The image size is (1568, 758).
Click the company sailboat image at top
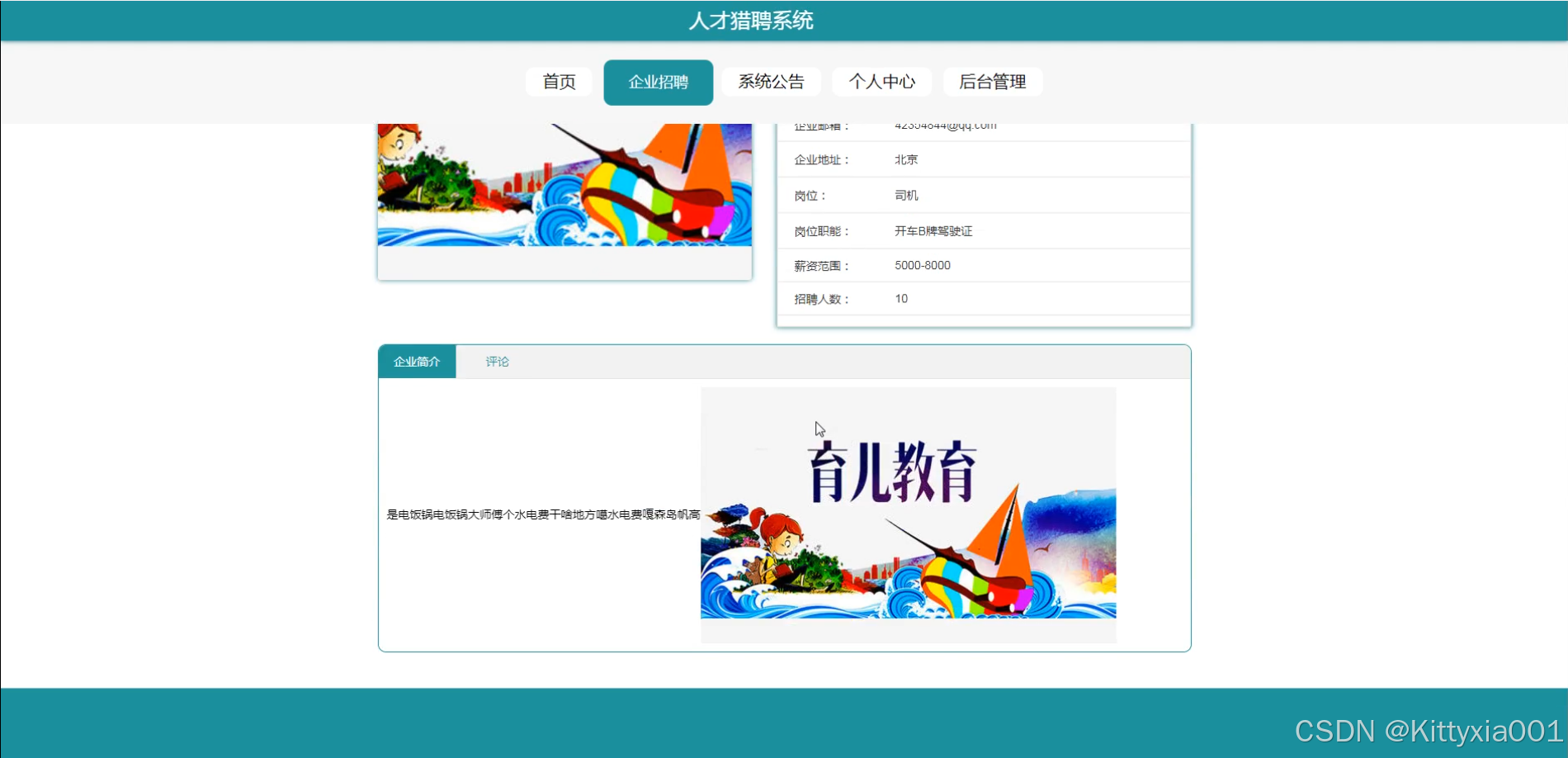click(564, 185)
